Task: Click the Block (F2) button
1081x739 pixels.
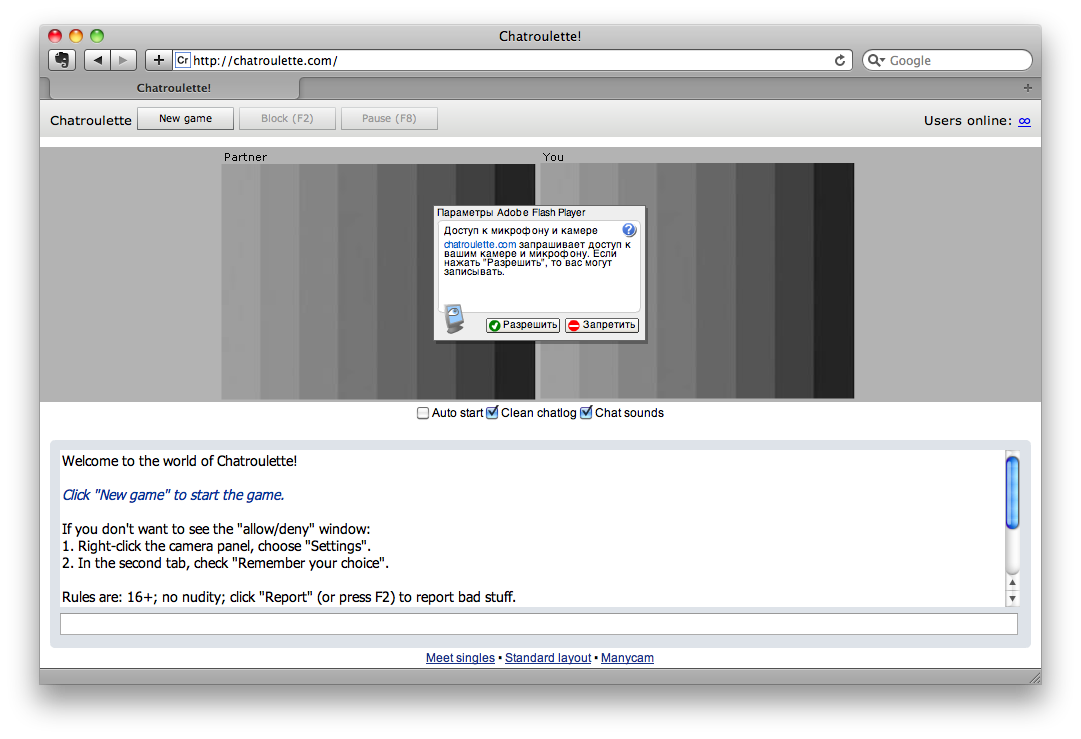Action: click(x=287, y=119)
